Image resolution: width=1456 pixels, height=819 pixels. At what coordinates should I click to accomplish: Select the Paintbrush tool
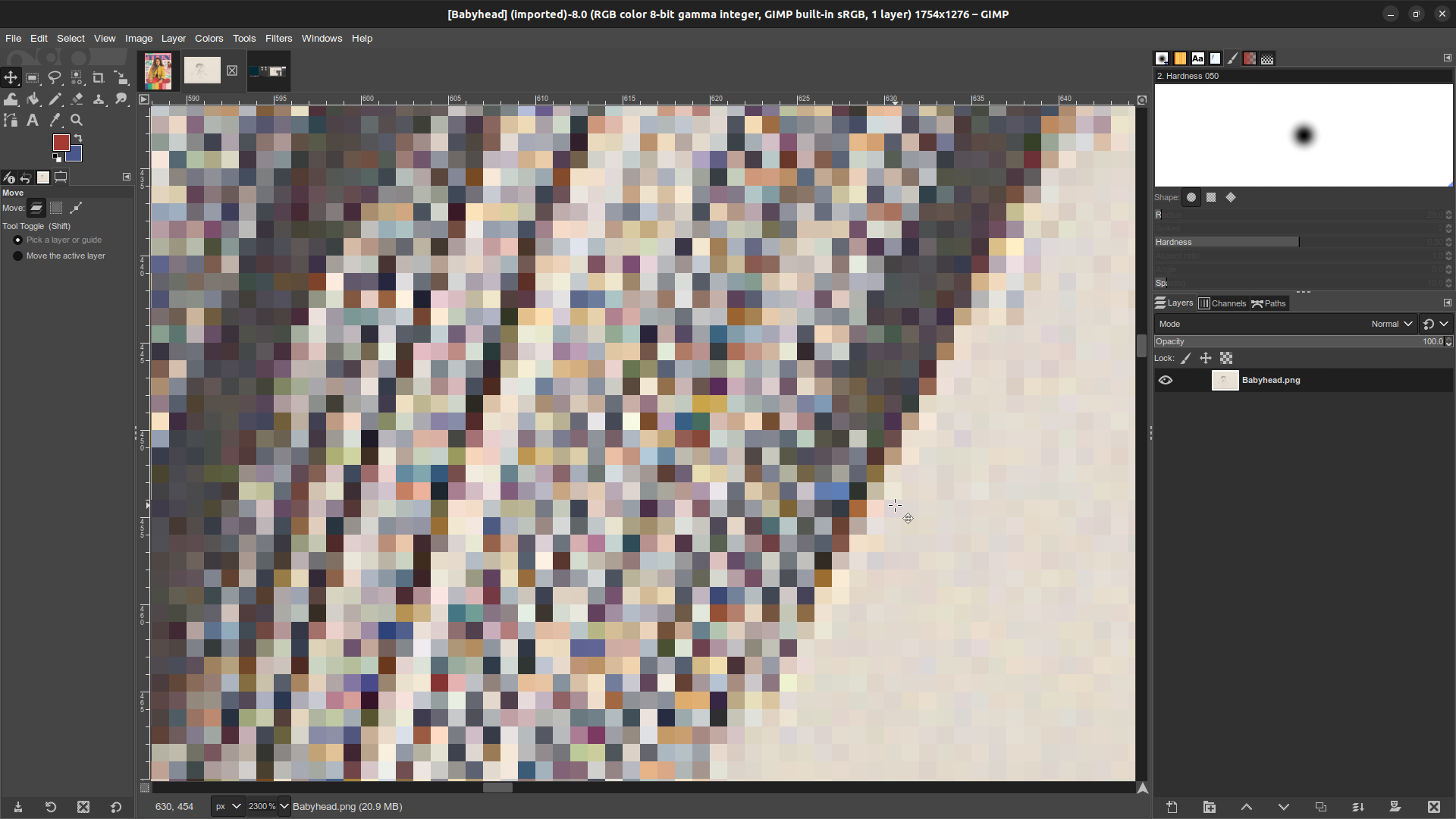point(56,99)
